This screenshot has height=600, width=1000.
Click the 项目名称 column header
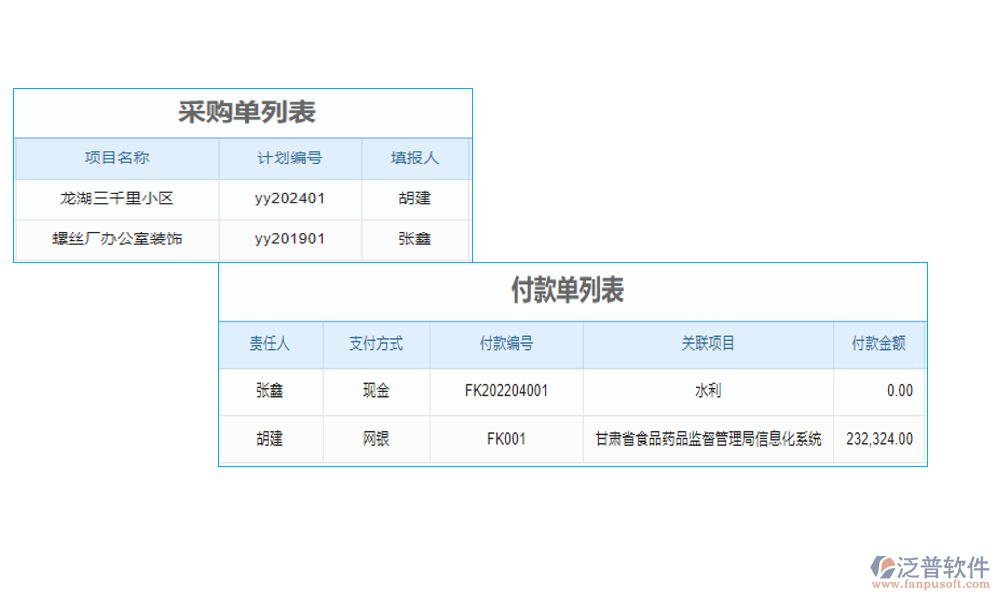(115, 158)
